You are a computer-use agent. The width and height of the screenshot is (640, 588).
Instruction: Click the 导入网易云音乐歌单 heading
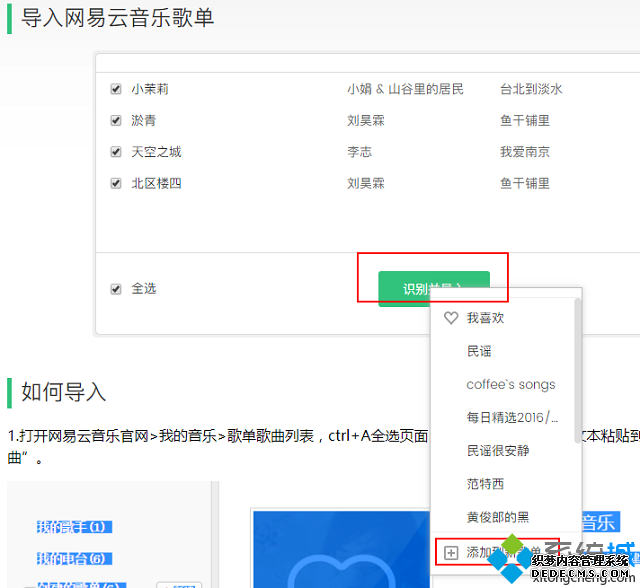[118, 18]
